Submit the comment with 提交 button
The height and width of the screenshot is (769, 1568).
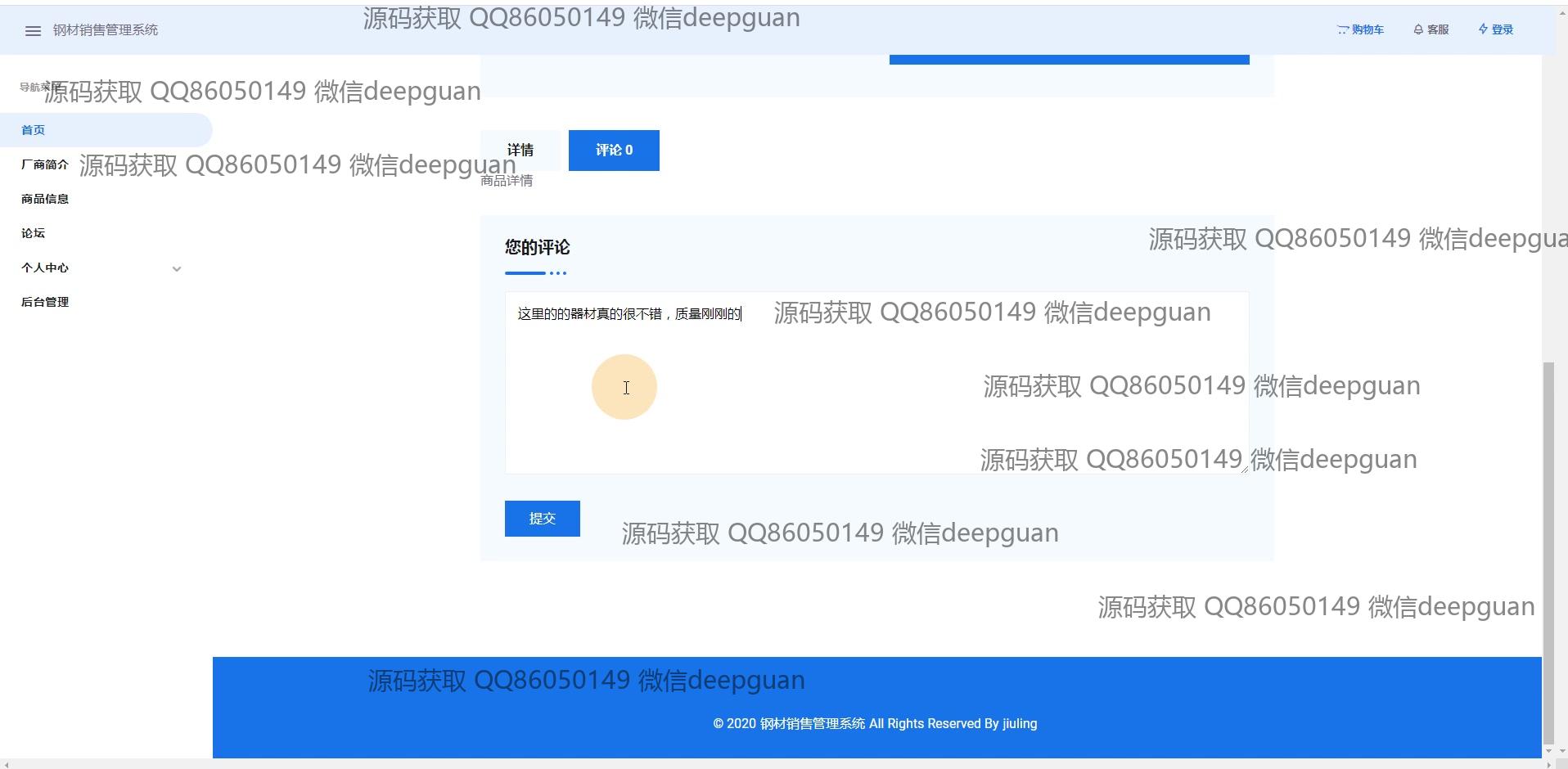(x=542, y=519)
